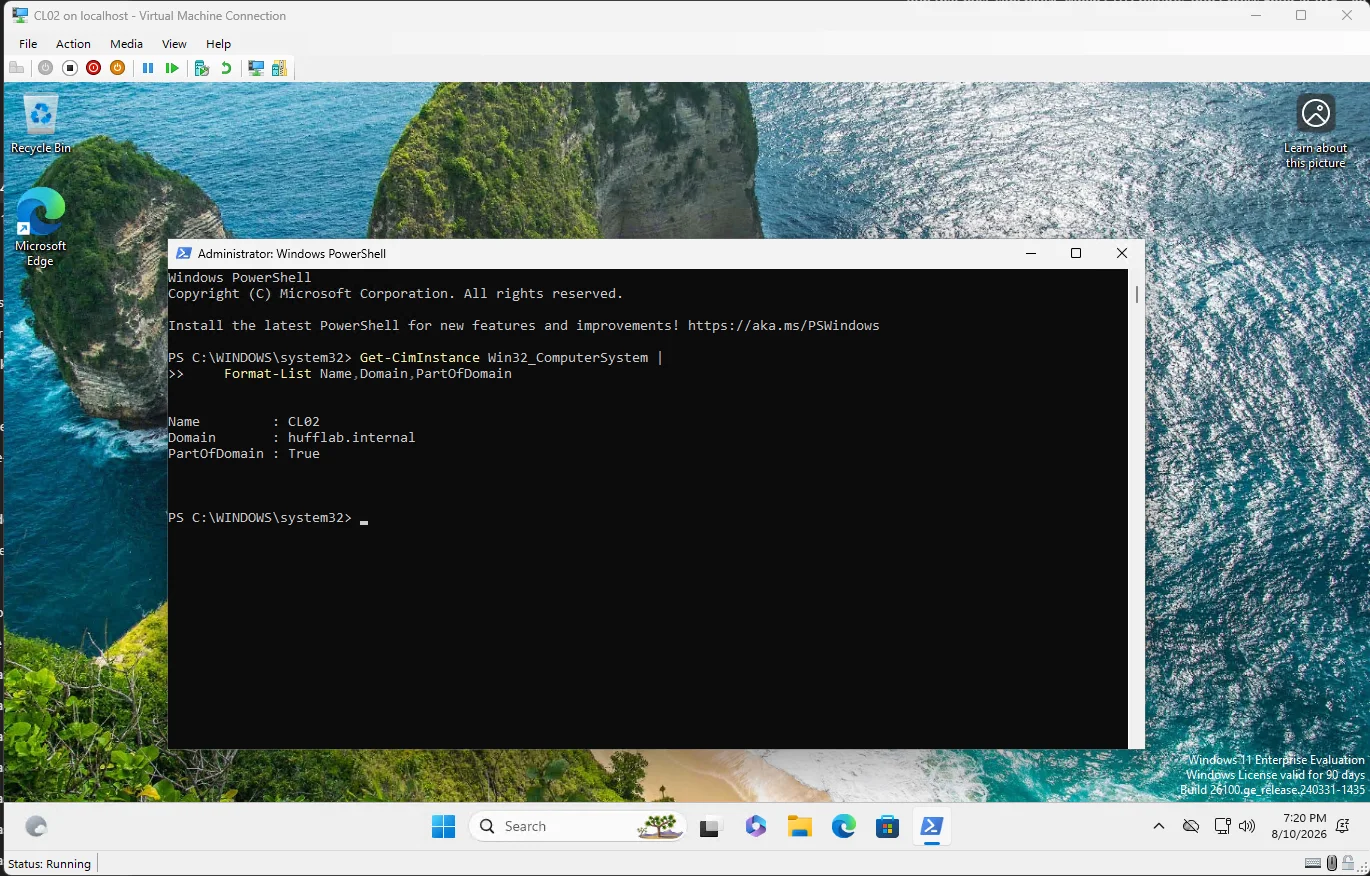
Task: Minimize the PowerShell window
Action: 1031,253
